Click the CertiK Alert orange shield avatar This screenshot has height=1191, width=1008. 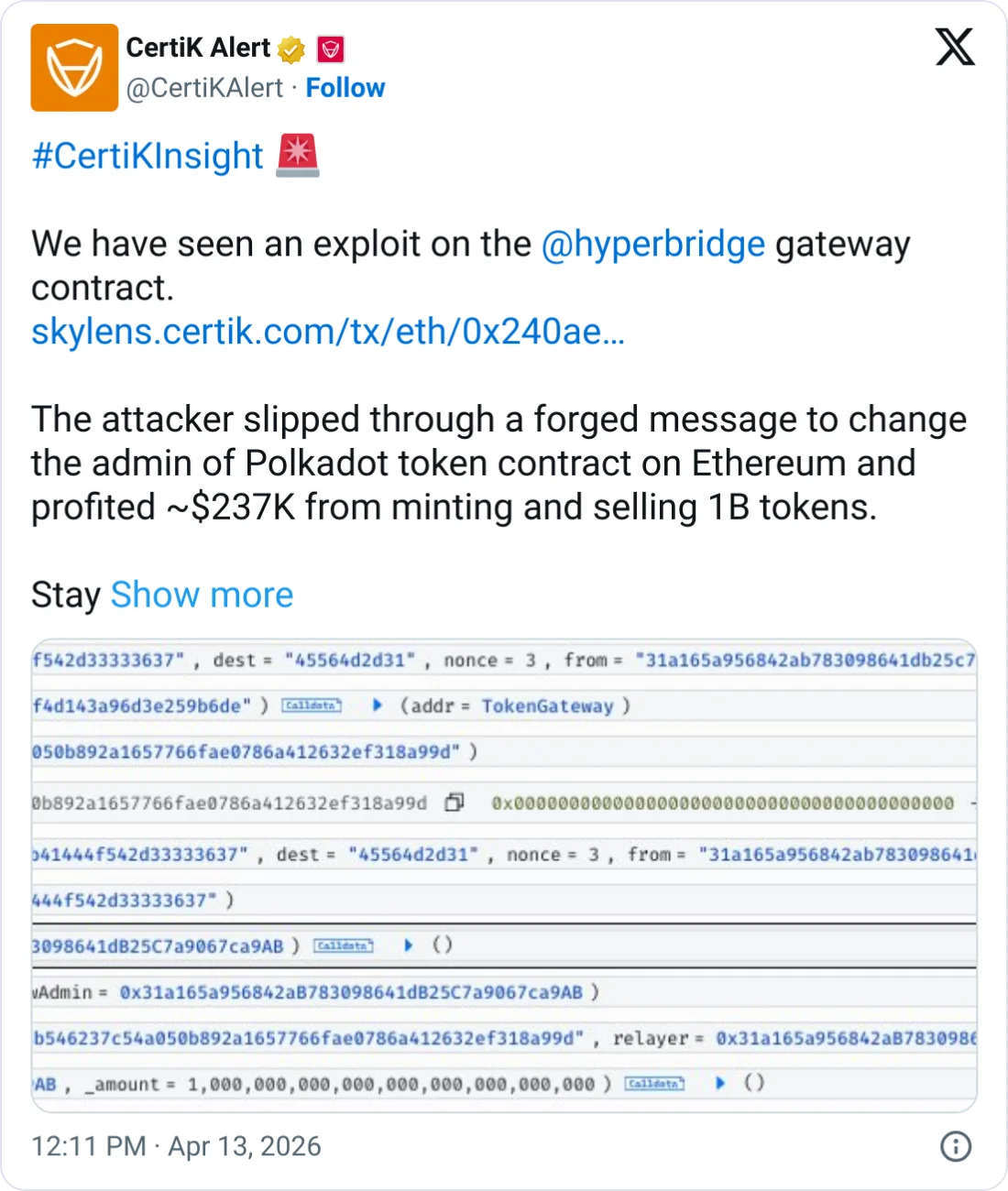pyautogui.click(x=74, y=68)
